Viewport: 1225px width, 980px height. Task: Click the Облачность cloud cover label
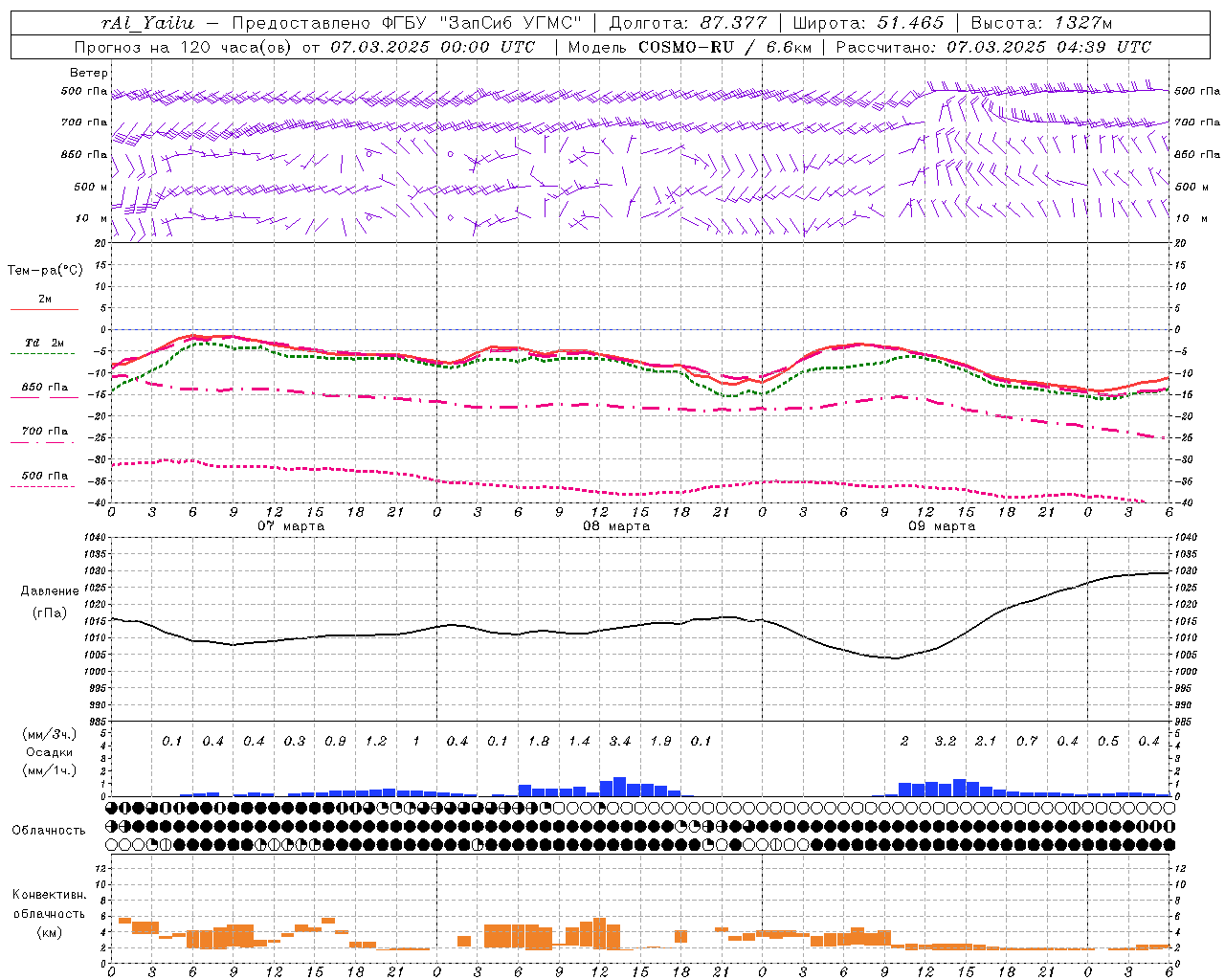(x=49, y=830)
